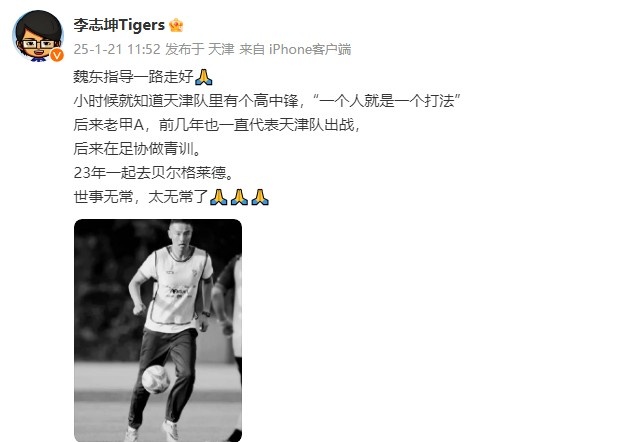Click the quoted text 一个人就是一个打法
Screen dimensions: 632x442
point(387,101)
